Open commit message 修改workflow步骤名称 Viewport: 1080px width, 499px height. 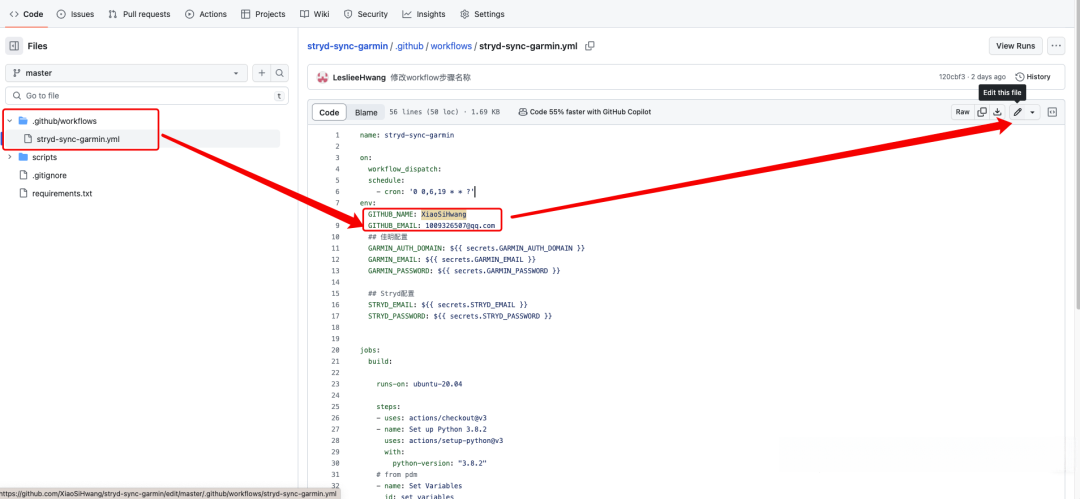[430, 77]
